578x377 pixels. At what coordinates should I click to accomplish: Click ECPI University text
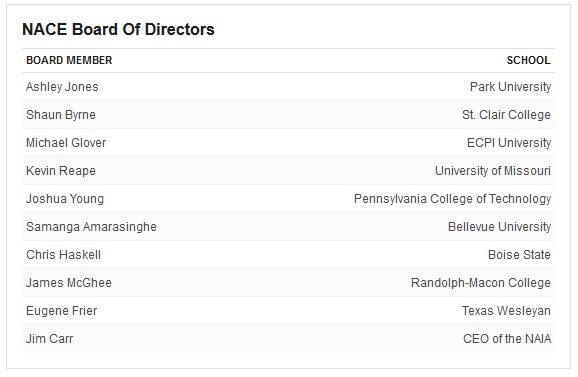pyautogui.click(x=509, y=143)
